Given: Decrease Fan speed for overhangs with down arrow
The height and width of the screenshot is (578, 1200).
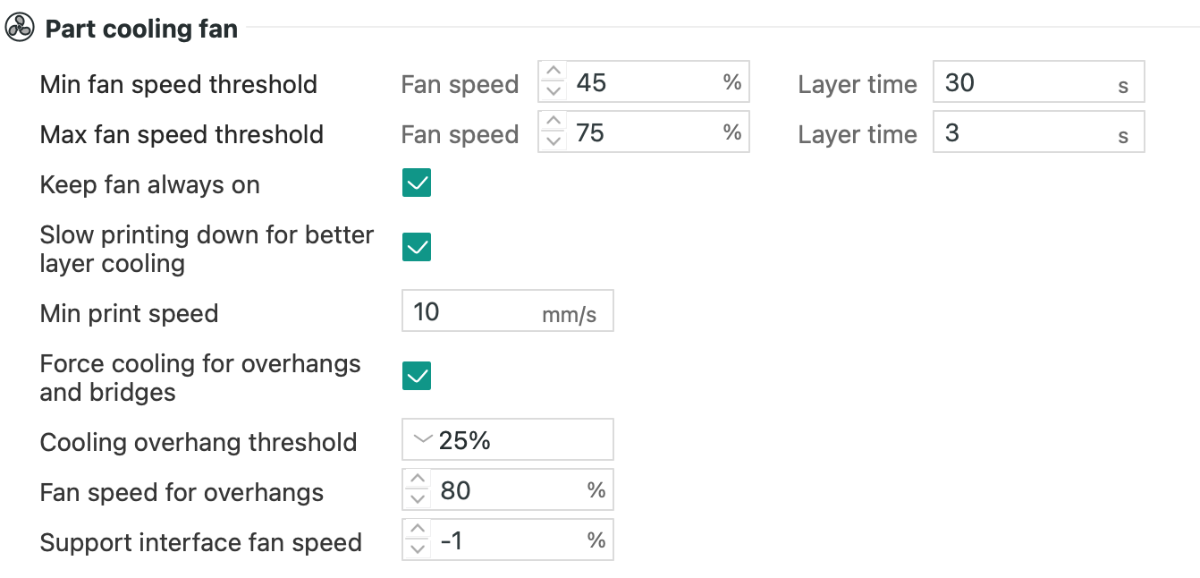Looking at the screenshot, I should (417, 499).
